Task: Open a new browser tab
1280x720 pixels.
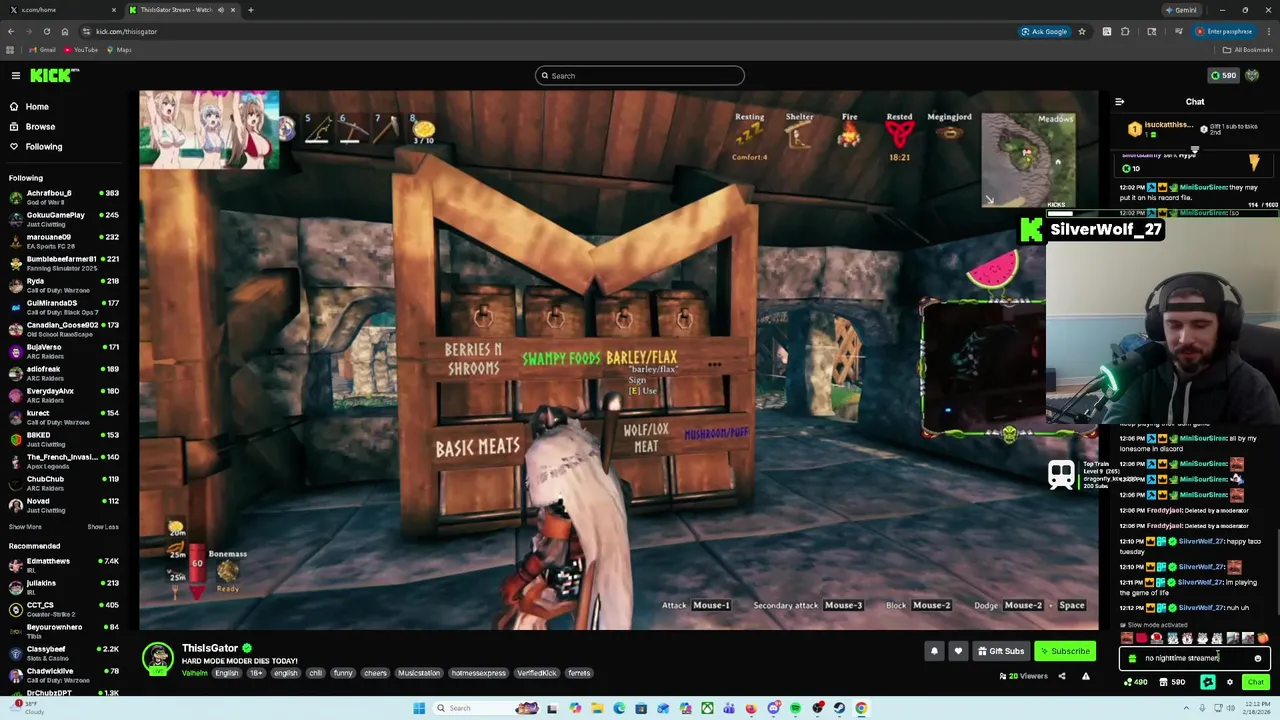Action: (x=251, y=10)
